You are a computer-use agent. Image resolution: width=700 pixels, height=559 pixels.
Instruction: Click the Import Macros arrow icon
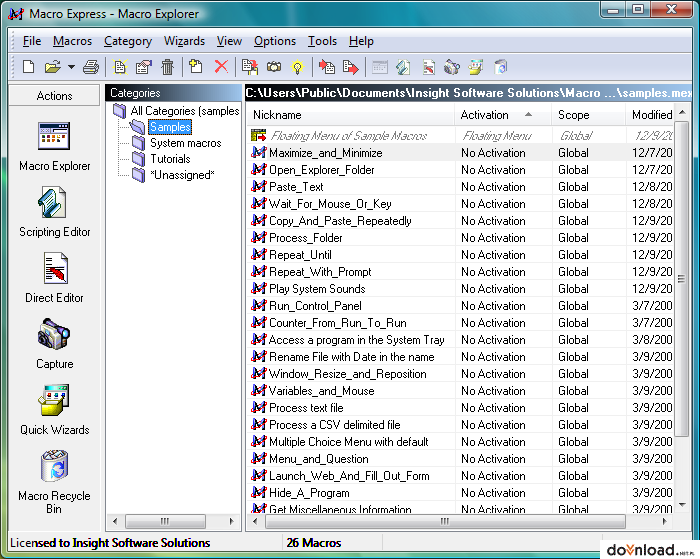(x=327, y=67)
